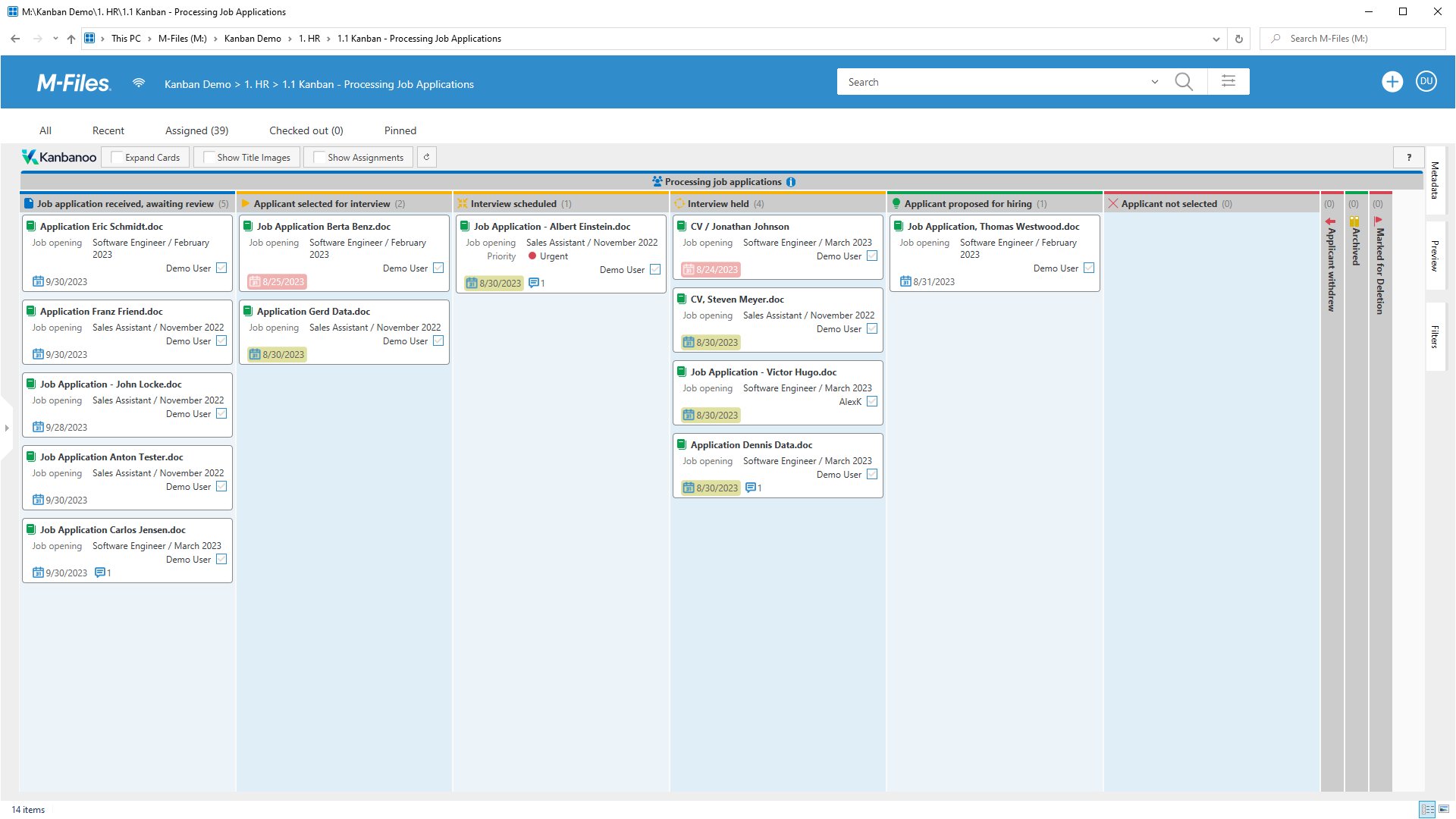Check AlexK assignment box on Victor Hugo card
Viewport: 1456px width, 819px height.
pyautogui.click(x=872, y=401)
